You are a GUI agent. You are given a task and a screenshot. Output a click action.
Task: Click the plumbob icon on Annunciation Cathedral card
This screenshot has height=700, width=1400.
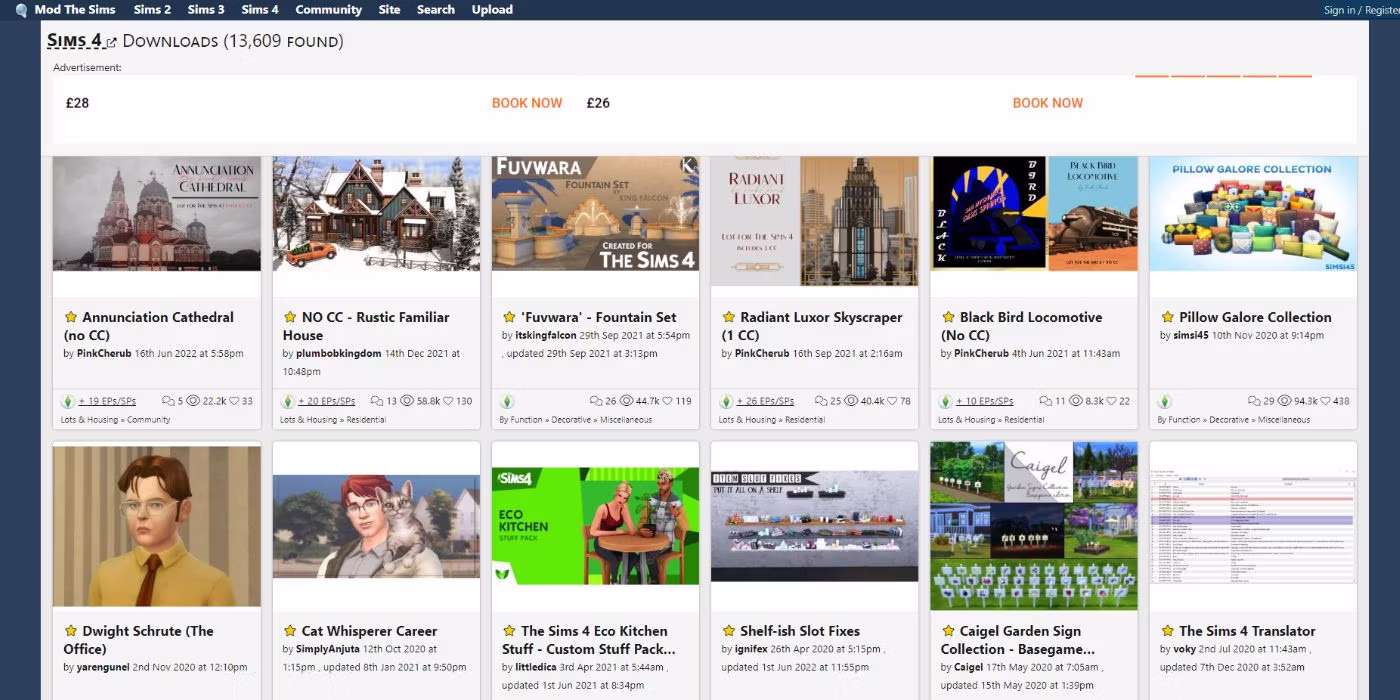[68, 401]
